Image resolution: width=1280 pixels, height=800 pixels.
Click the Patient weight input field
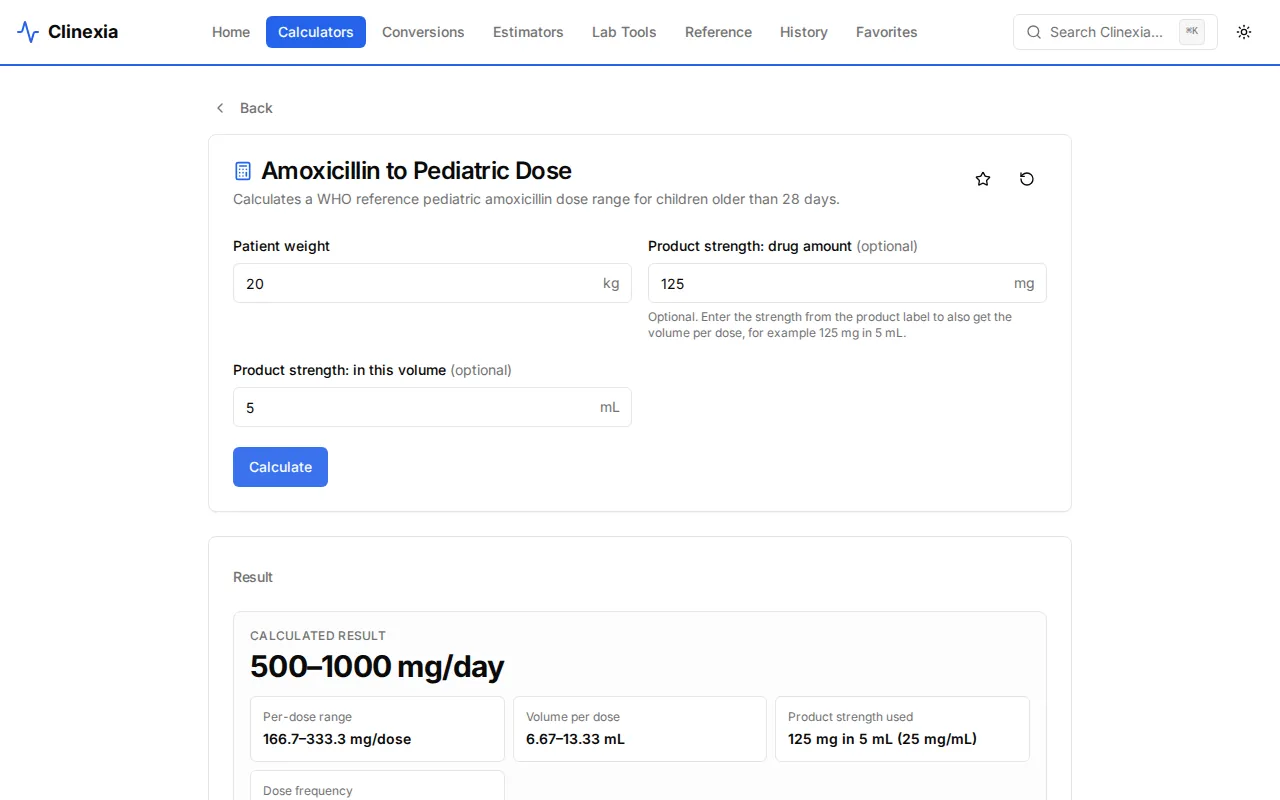coord(432,283)
